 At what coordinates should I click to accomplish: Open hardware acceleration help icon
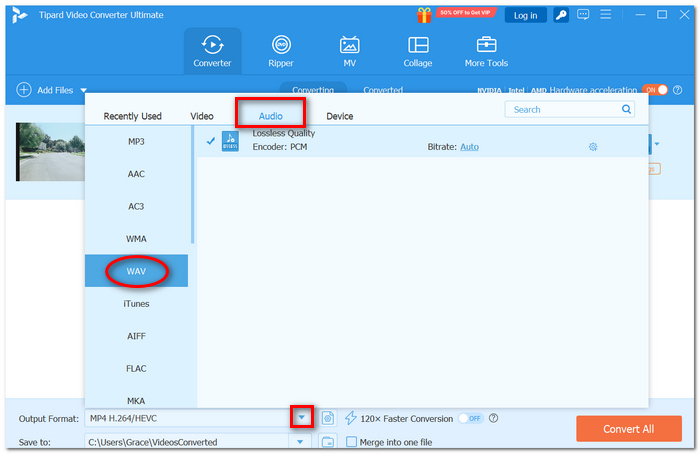[x=677, y=90]
